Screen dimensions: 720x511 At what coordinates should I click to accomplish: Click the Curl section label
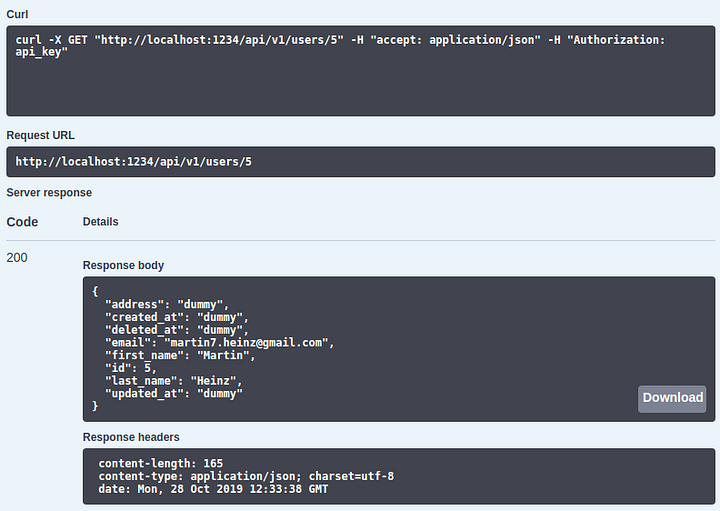click(17, 14)
